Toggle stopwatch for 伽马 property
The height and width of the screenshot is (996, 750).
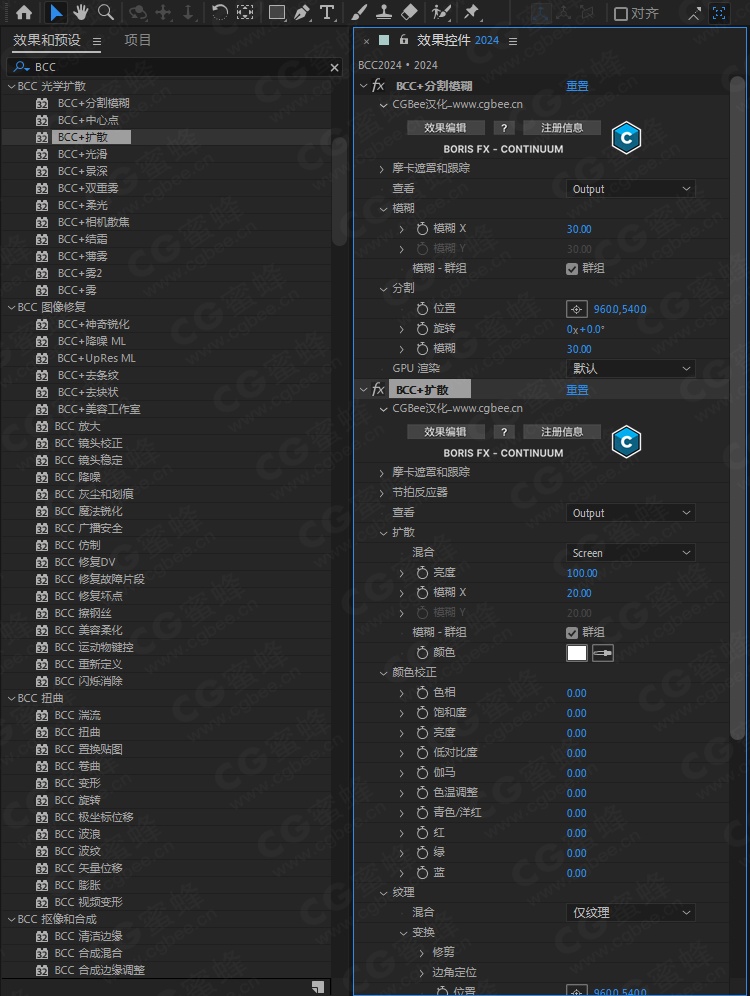pyautogui.click(x=422, y=773)
